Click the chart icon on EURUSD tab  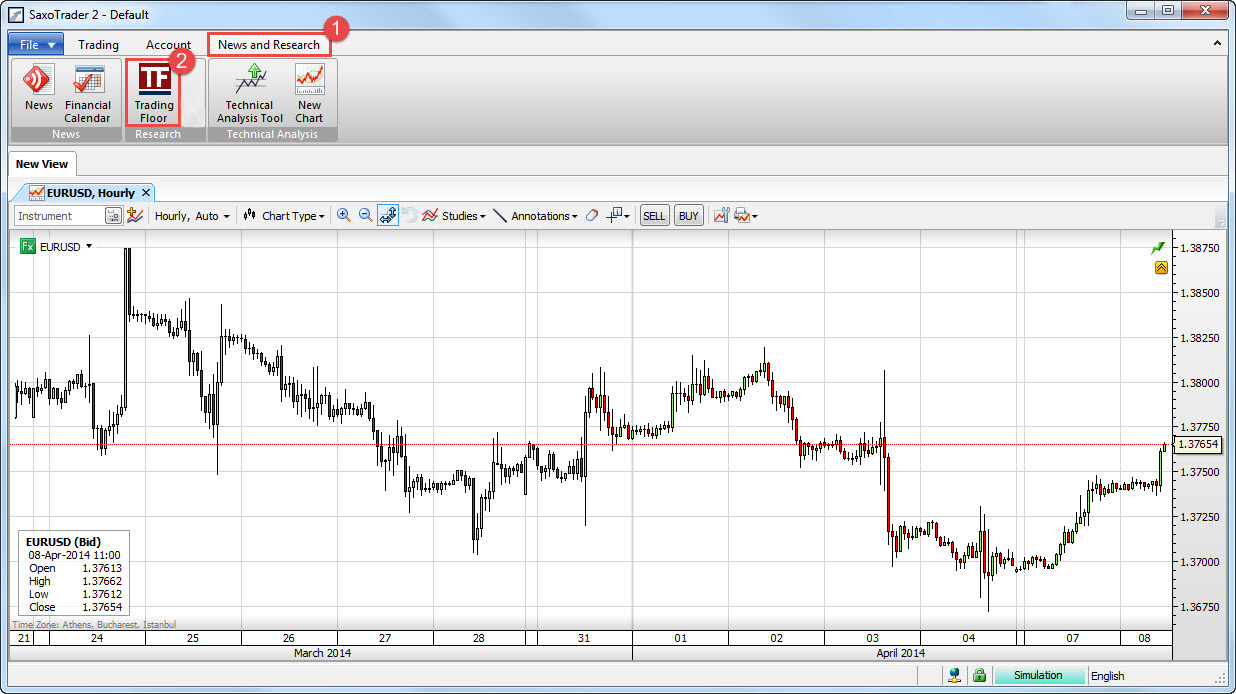click(x=36, y=192)
